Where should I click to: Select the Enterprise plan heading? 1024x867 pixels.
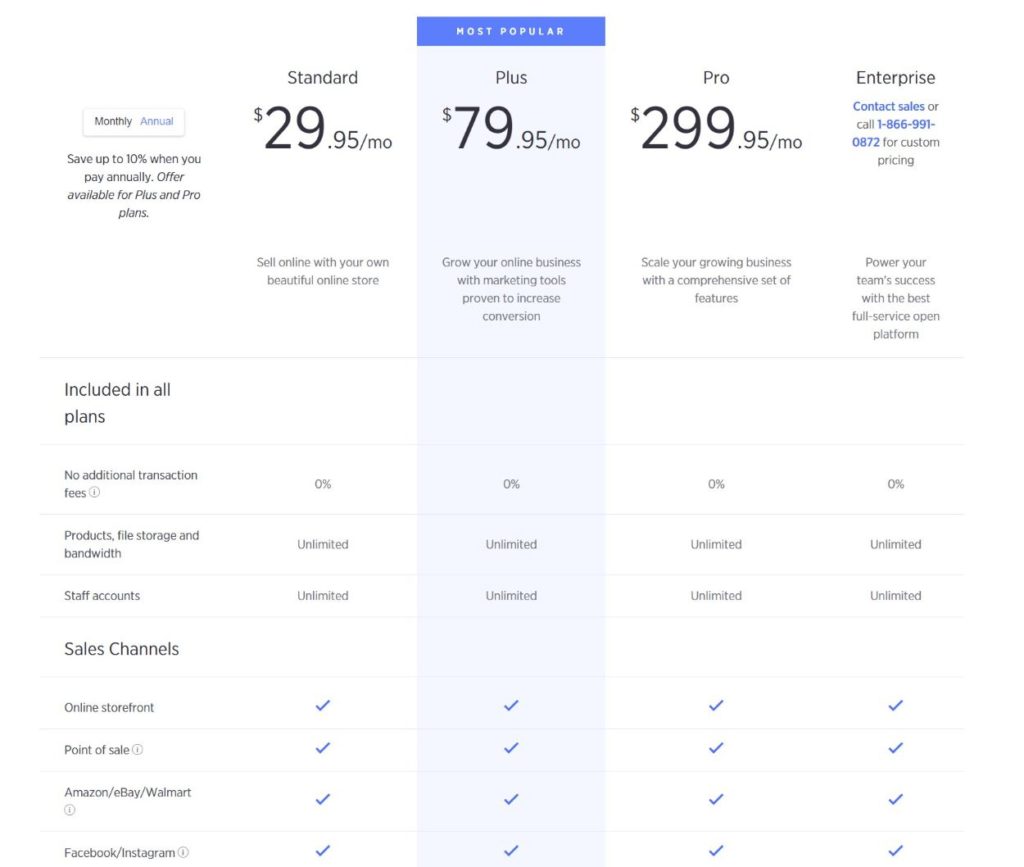[895, 77]
